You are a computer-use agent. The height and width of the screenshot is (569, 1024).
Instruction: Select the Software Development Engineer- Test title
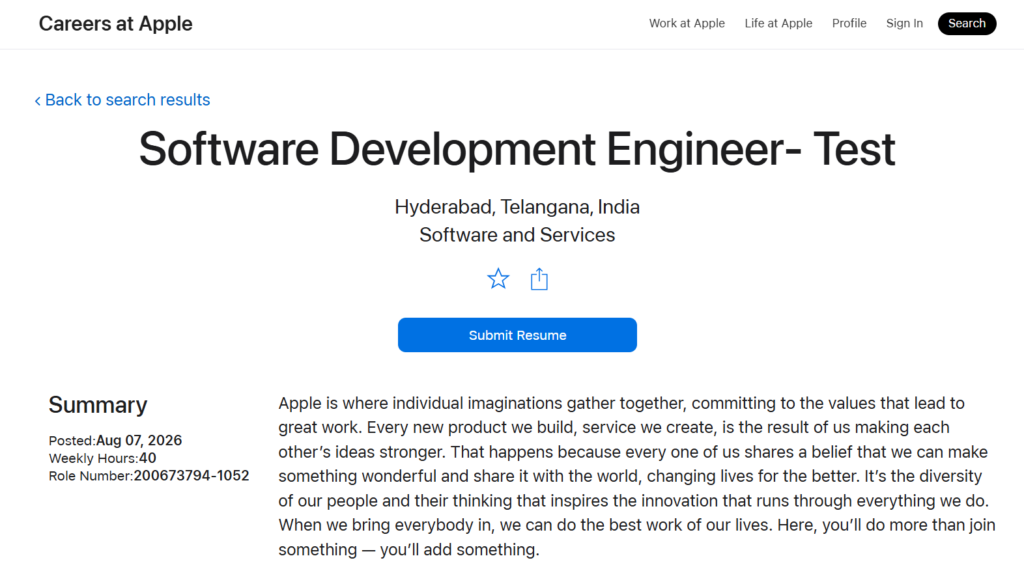pos(517,149)
